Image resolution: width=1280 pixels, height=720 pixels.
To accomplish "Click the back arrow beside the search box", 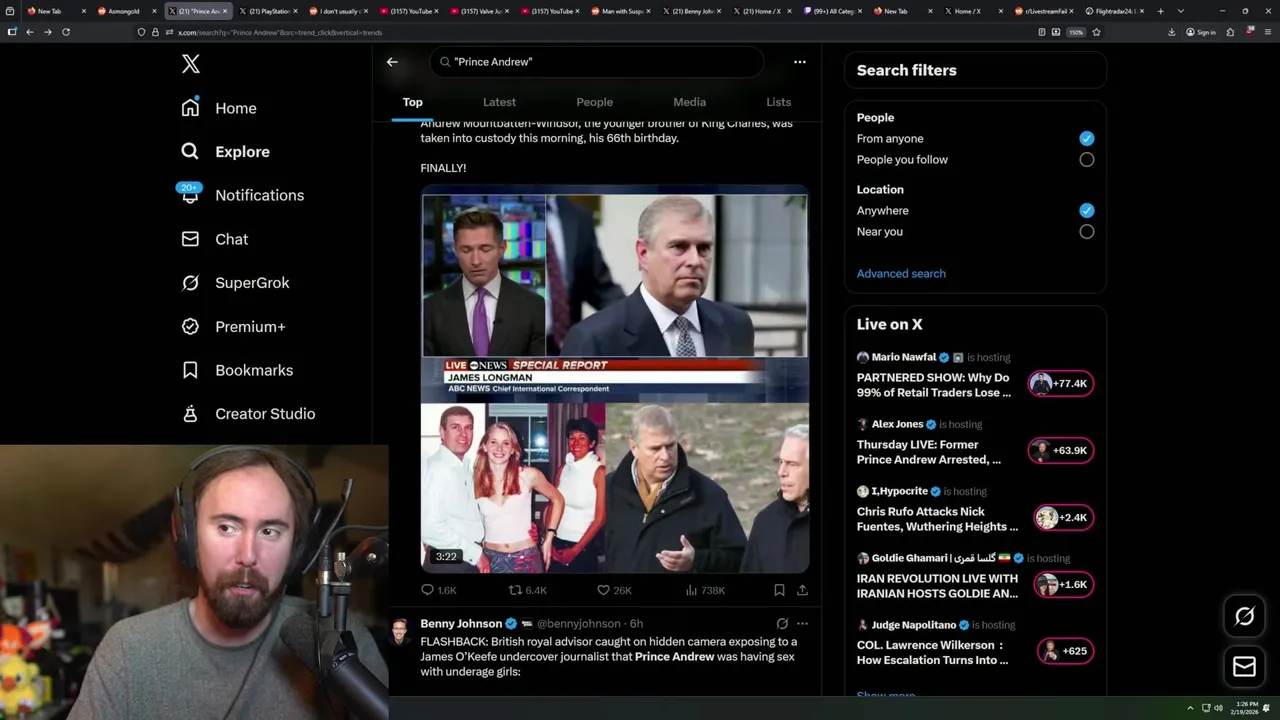I will [392, 62].
